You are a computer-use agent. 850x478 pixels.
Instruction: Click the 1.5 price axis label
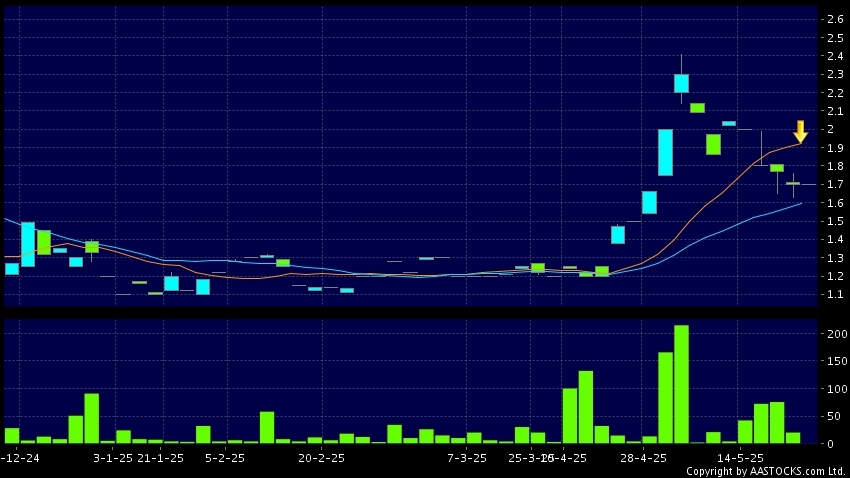tap(835, 221)
